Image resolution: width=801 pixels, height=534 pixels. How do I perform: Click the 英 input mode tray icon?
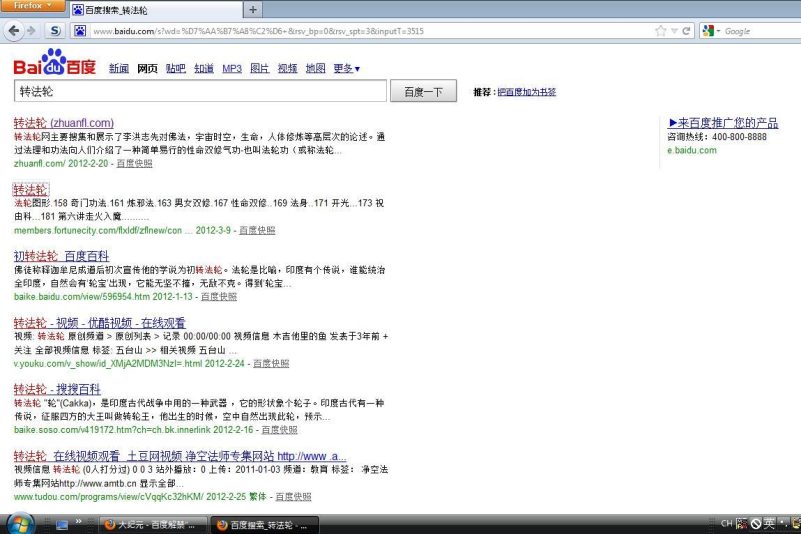[x=769, y=524]
